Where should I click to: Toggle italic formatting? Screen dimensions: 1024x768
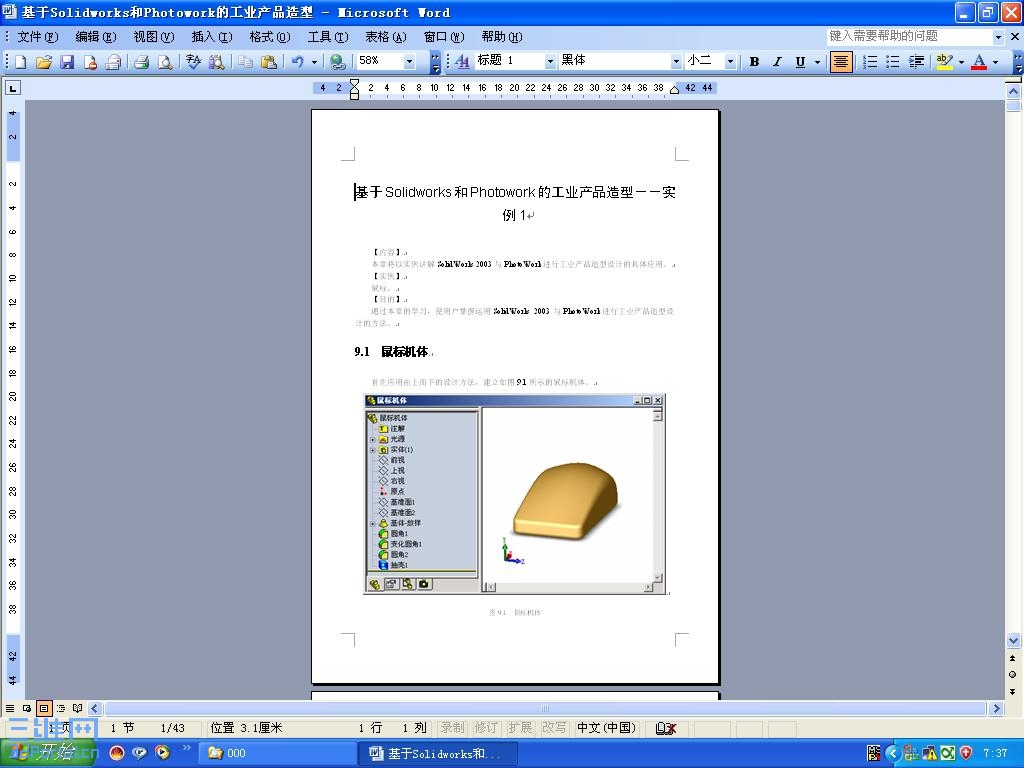[777, 61]
